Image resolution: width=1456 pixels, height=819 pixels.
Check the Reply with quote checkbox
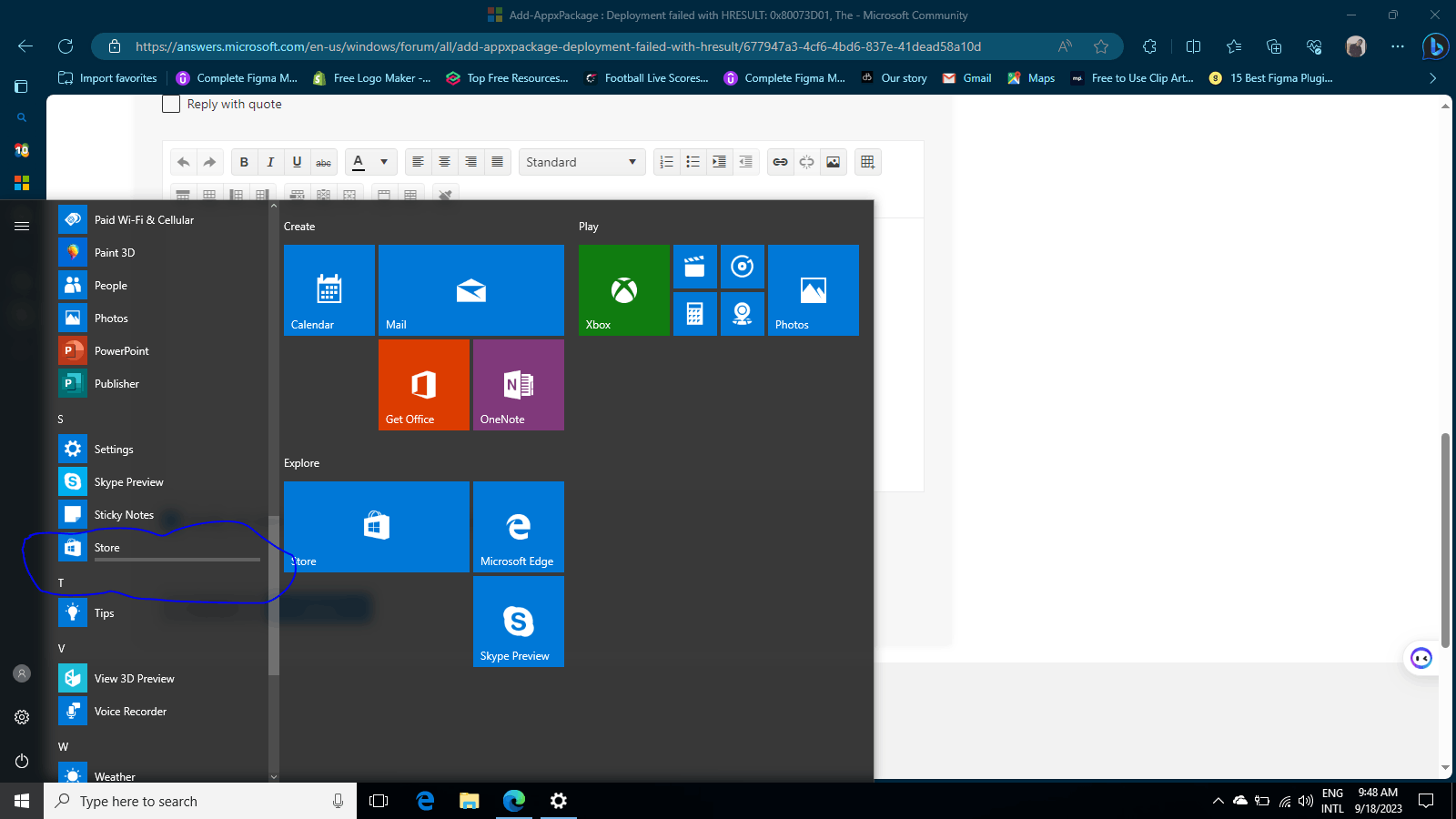click(x=171, y=104)
